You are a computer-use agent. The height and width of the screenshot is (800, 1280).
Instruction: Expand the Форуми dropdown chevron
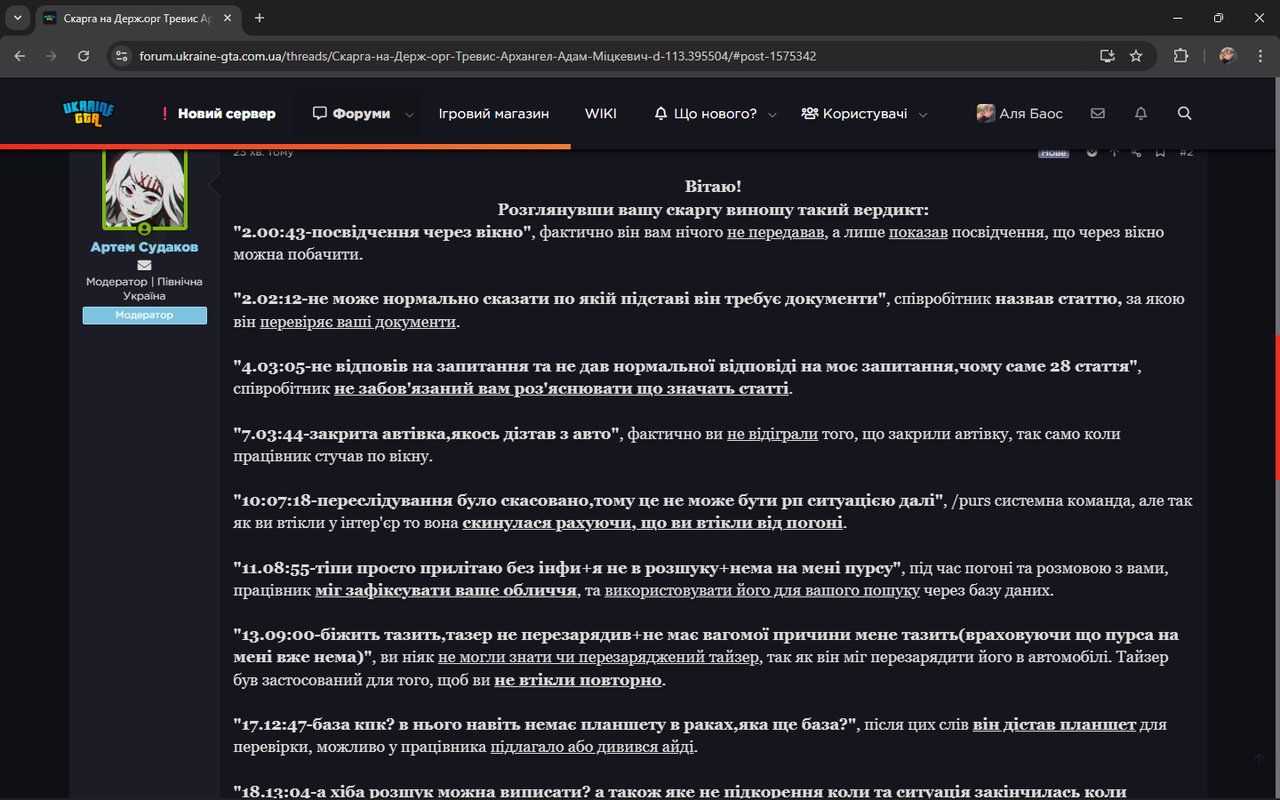pos(409,115)
